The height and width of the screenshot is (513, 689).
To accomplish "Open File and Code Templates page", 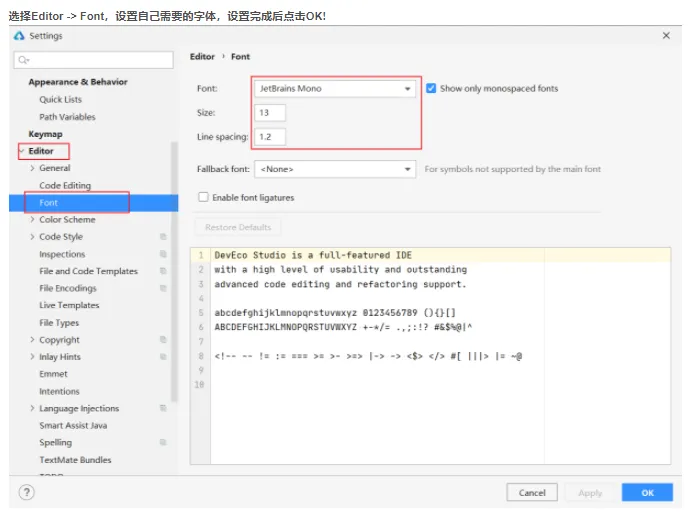I will pos(88,271).
